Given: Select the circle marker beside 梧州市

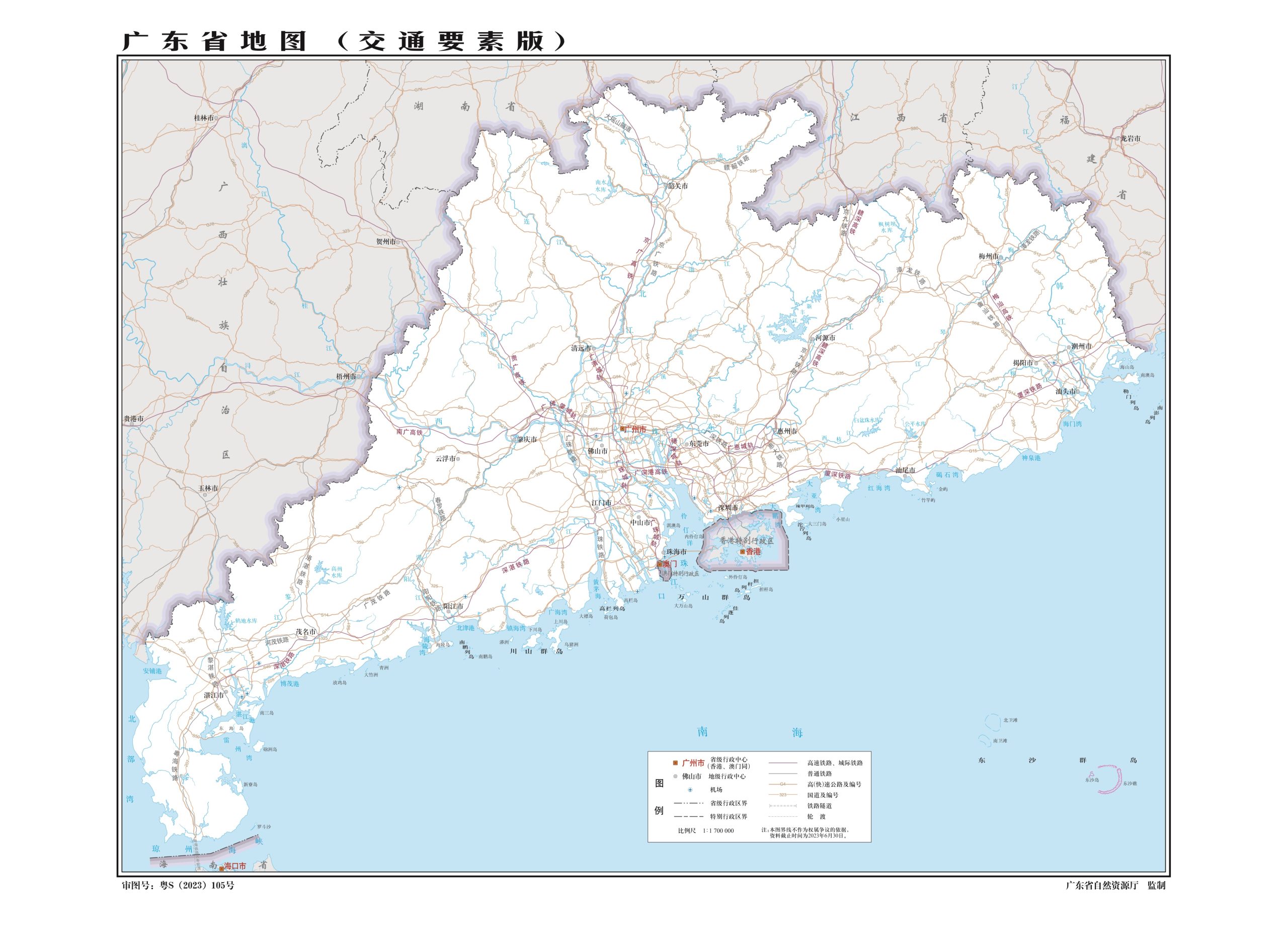Looking at the screenshot, I should point(358,376).
